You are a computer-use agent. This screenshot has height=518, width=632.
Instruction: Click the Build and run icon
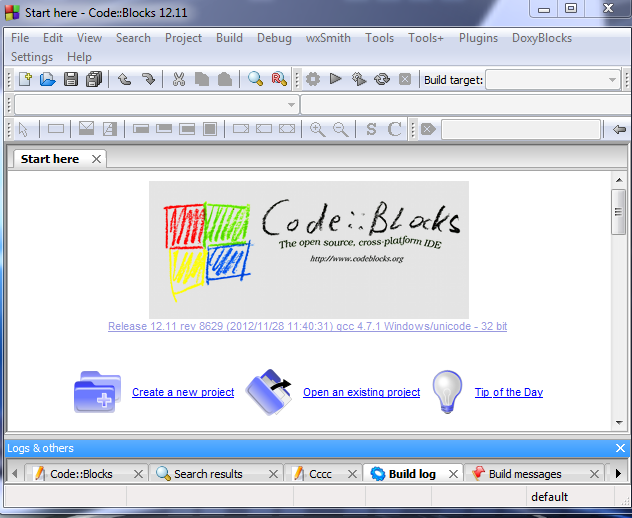359,79
